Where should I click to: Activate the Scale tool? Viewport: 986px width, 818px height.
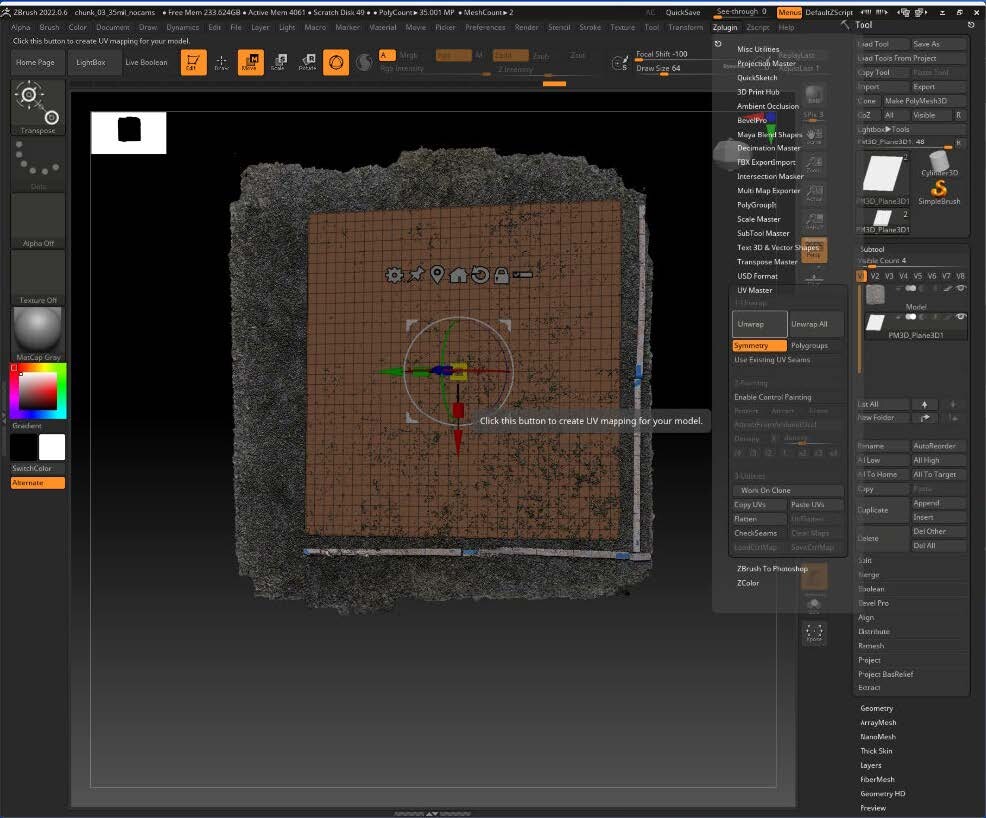click(x=280, y=62)
